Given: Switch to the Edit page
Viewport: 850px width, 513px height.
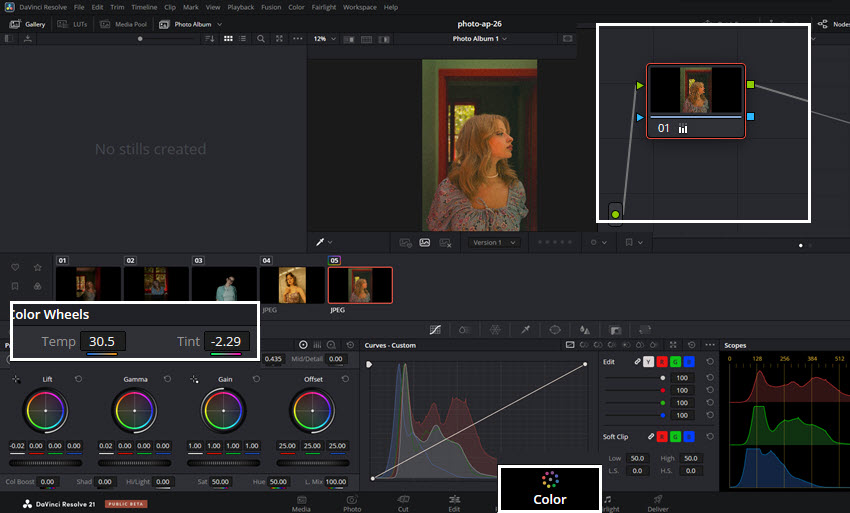Looking at the screenshot, I should pyautogui.click(x=454, y=503).
